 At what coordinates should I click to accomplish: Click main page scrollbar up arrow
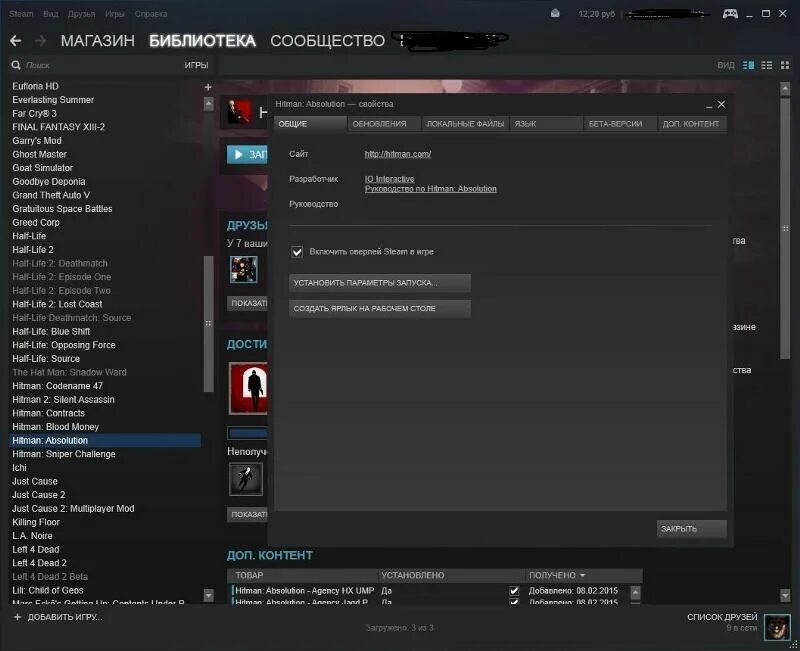coord(785,89)
